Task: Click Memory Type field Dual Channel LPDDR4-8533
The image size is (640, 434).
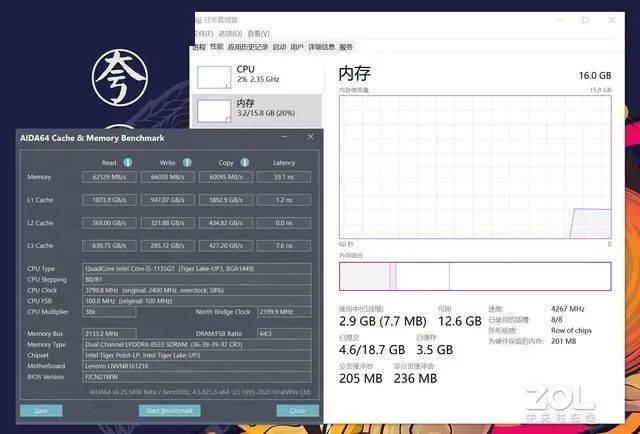Action: (x=197, y=345)
